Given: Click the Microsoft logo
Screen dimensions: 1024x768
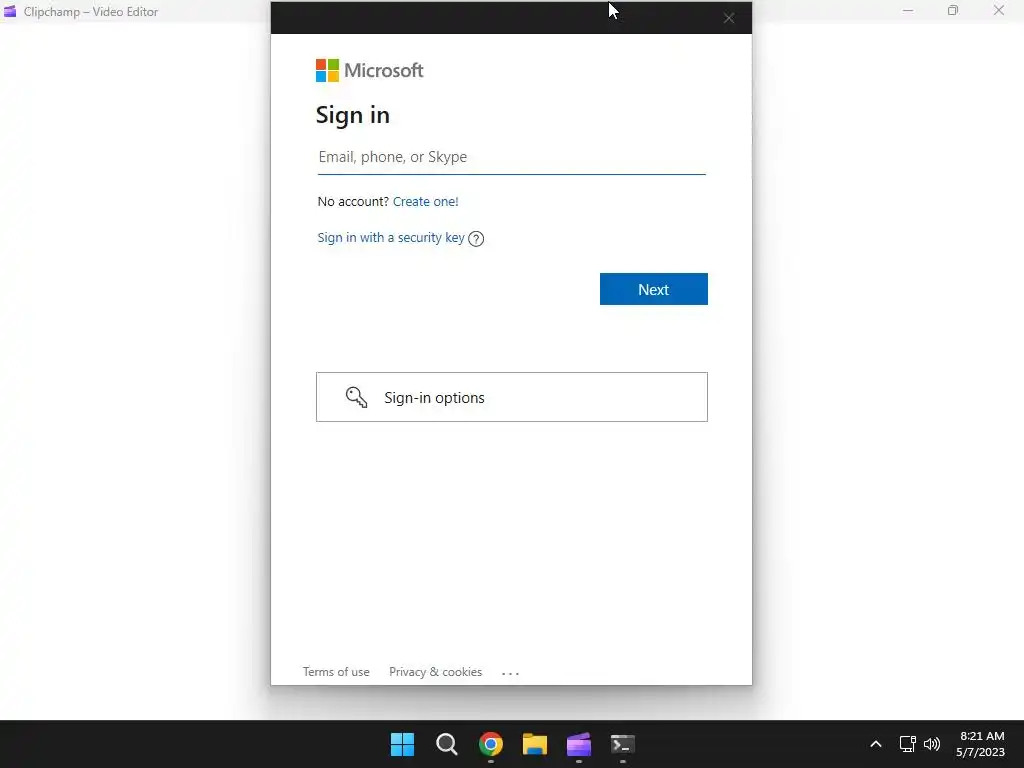Looking at the screenshot, I should coord(369,71).
